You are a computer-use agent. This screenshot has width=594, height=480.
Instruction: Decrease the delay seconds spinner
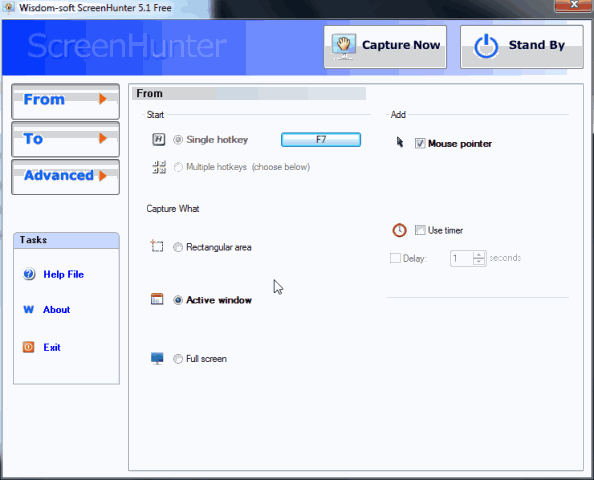click(x=479, y=262)
